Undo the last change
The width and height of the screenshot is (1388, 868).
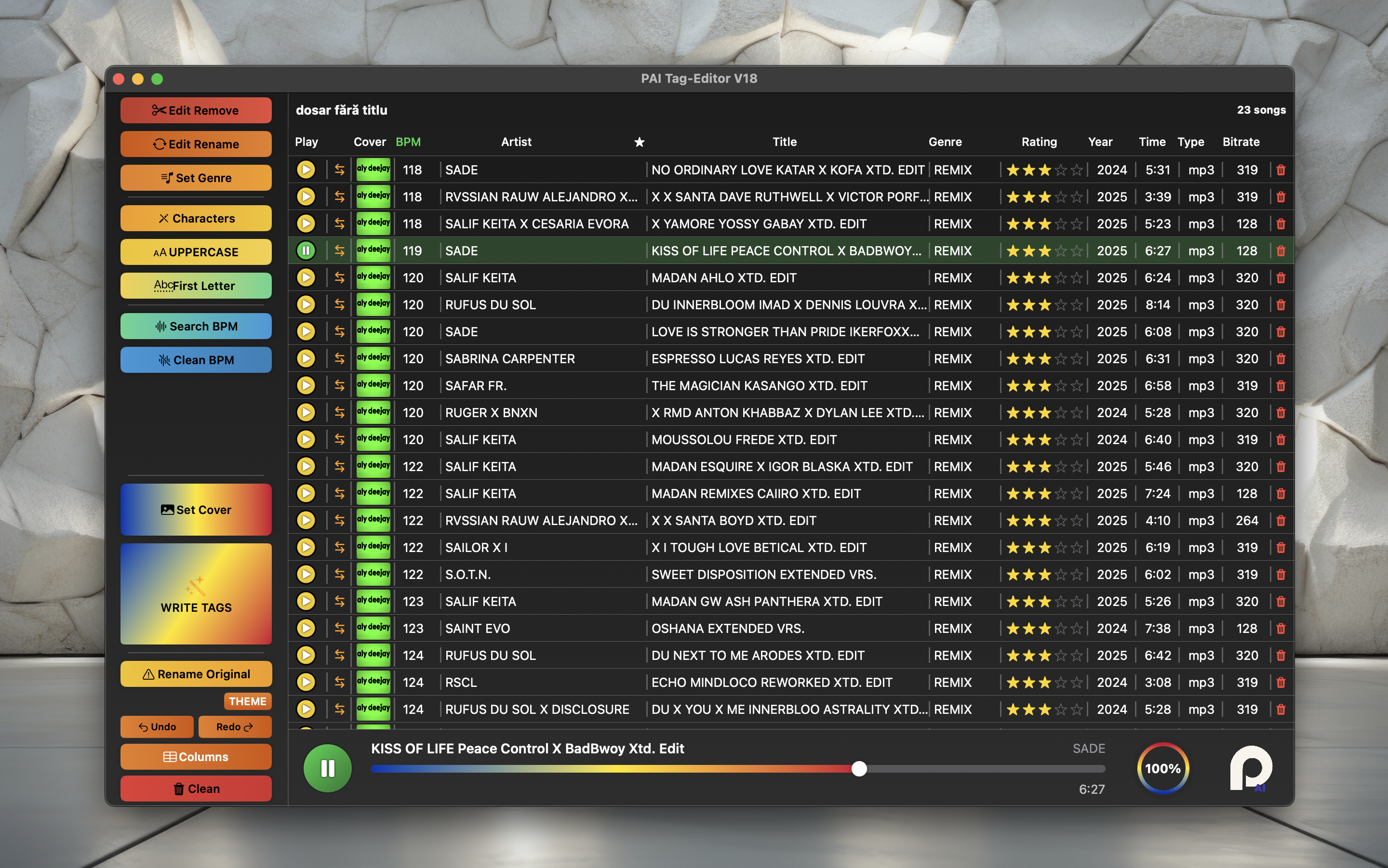pos(157,727)
